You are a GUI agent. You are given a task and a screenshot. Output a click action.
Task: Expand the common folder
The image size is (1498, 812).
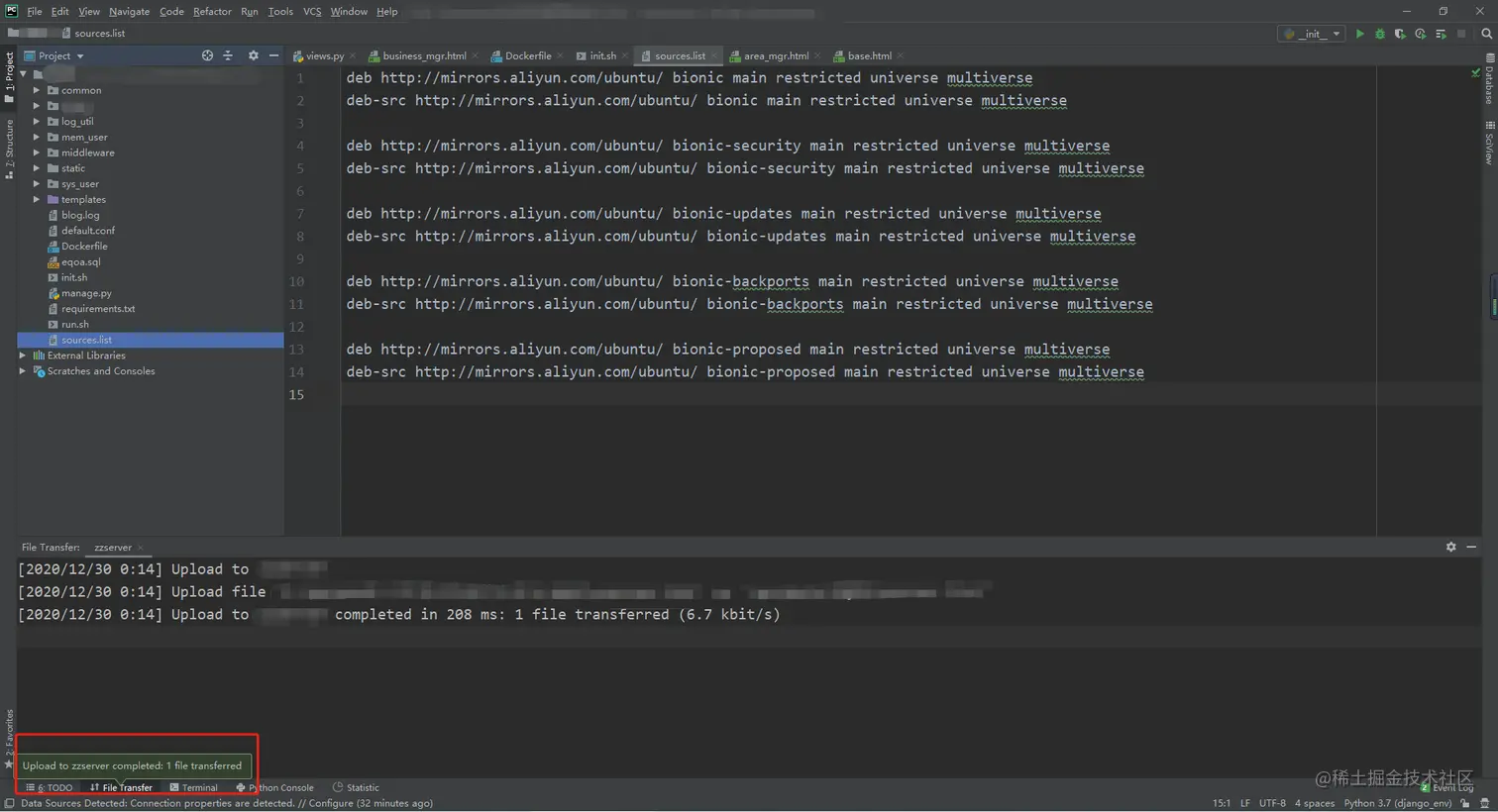(x=37, y=90)
